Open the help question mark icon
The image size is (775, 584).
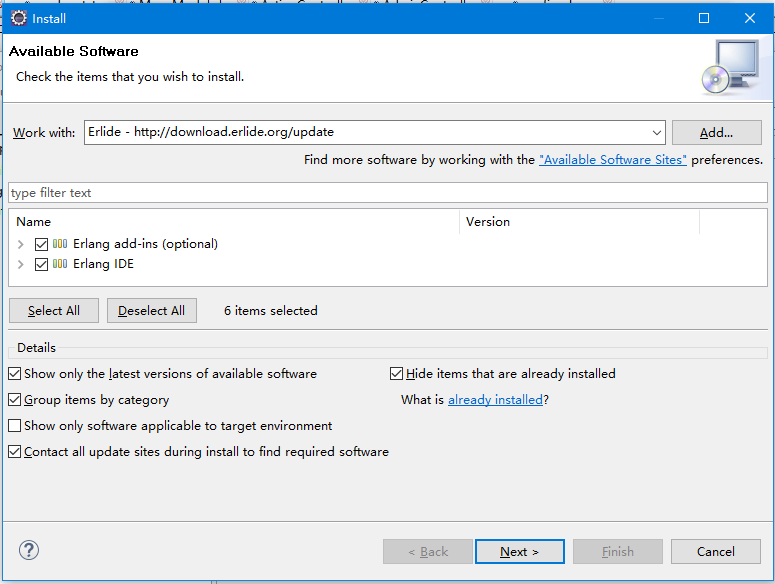pos(29,550)
